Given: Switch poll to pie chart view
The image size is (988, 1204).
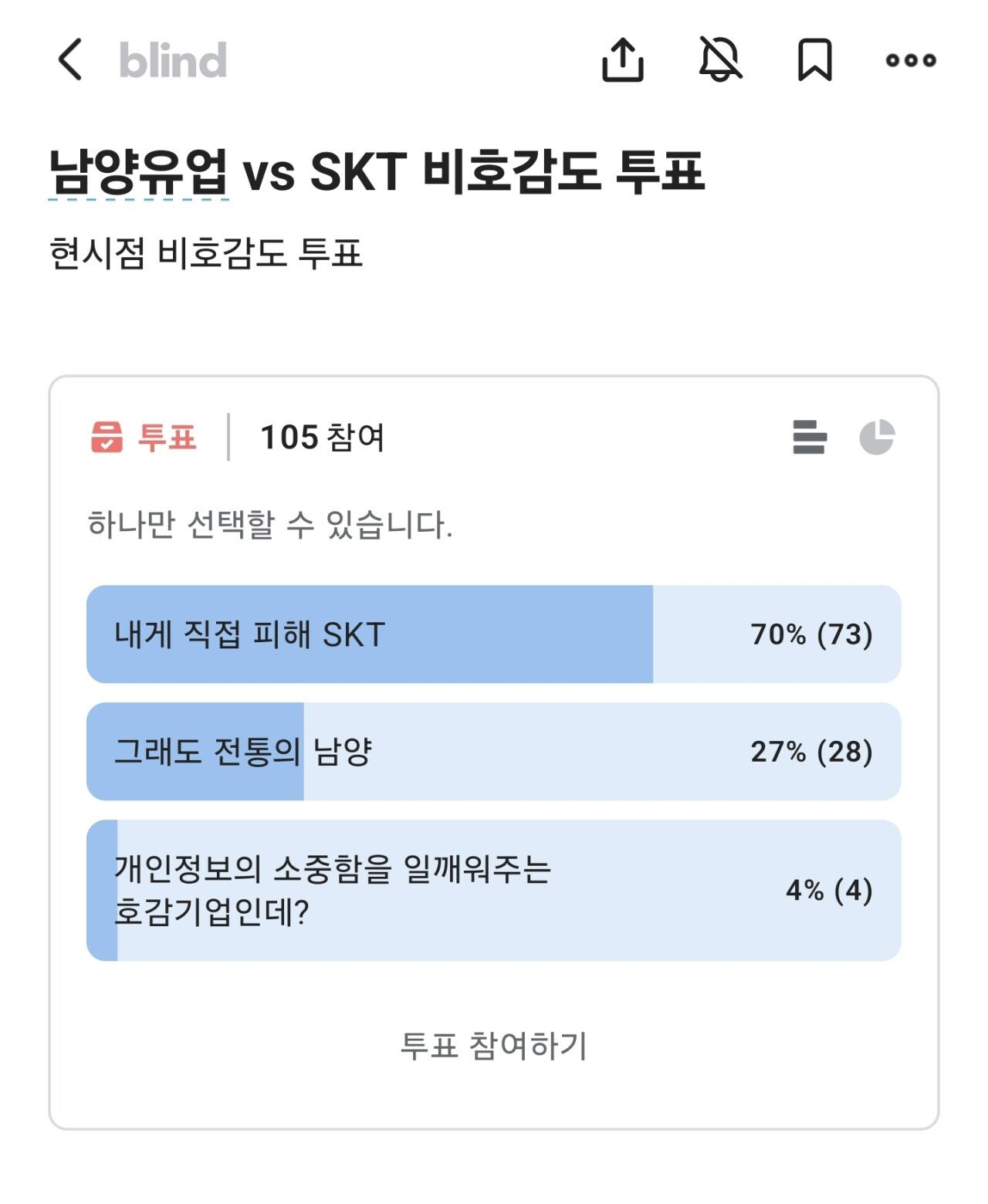Looking at the screenshot, I should [x=877, y=438].
